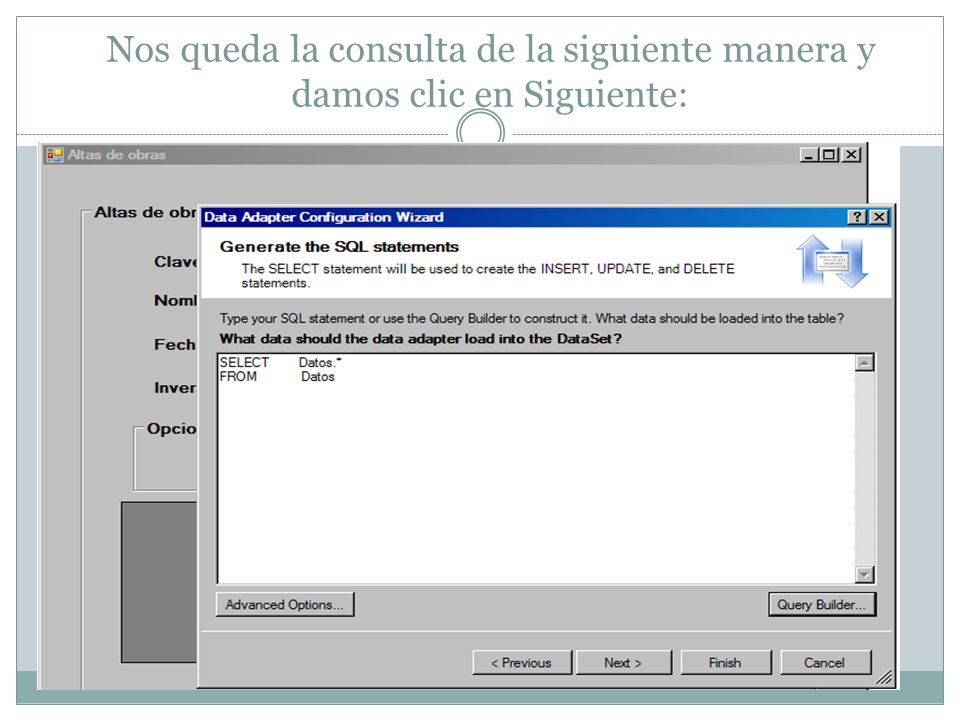Click the scroll up arrow of SQL box
Image resolution: width=960 pixels, height=720 pixels.
coord(864,362)
